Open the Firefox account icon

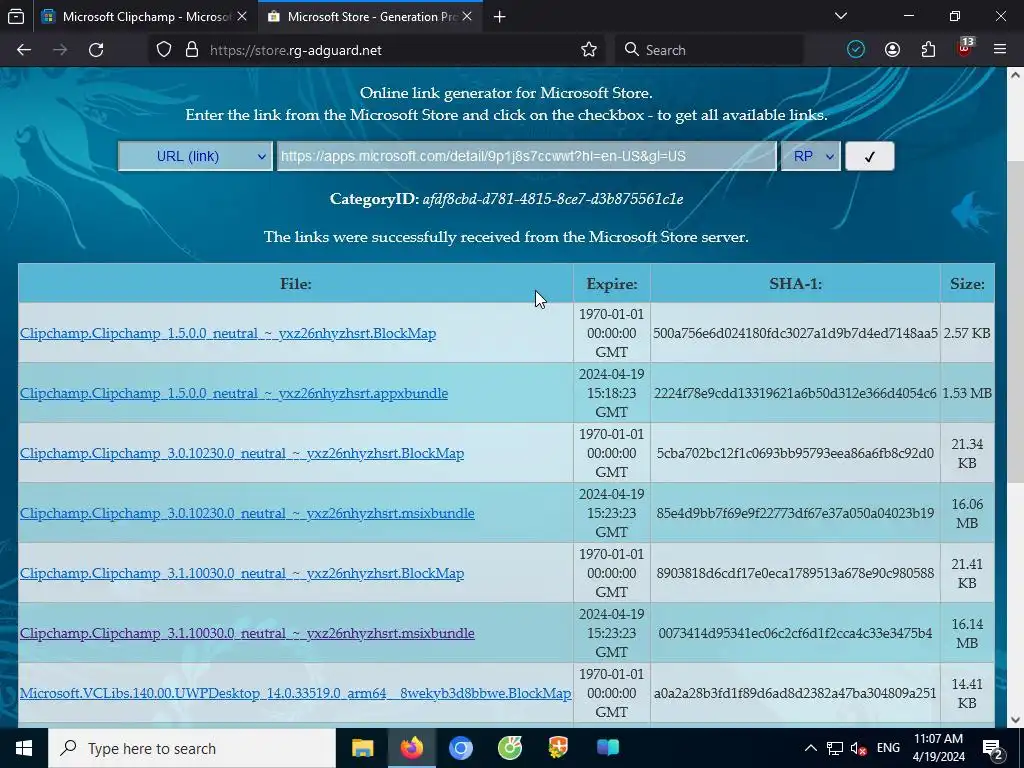pyautogui.click(x=892, y=50)
